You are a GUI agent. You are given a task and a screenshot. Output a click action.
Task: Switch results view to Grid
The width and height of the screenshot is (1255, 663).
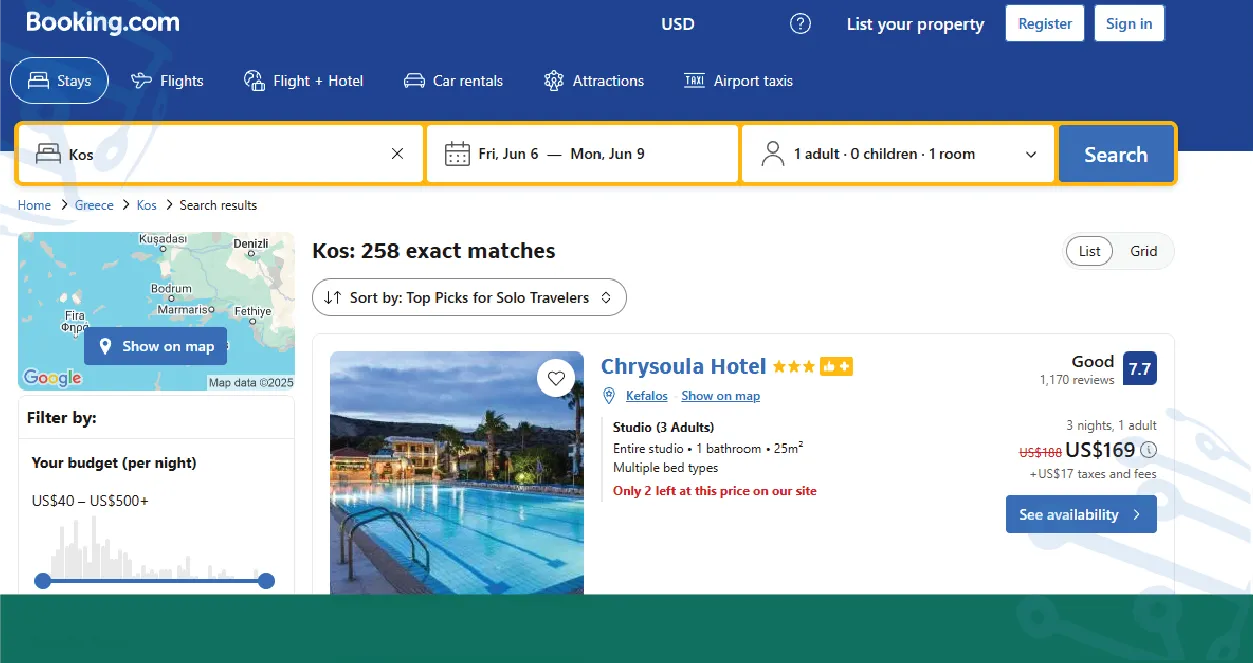[1143, 251]
